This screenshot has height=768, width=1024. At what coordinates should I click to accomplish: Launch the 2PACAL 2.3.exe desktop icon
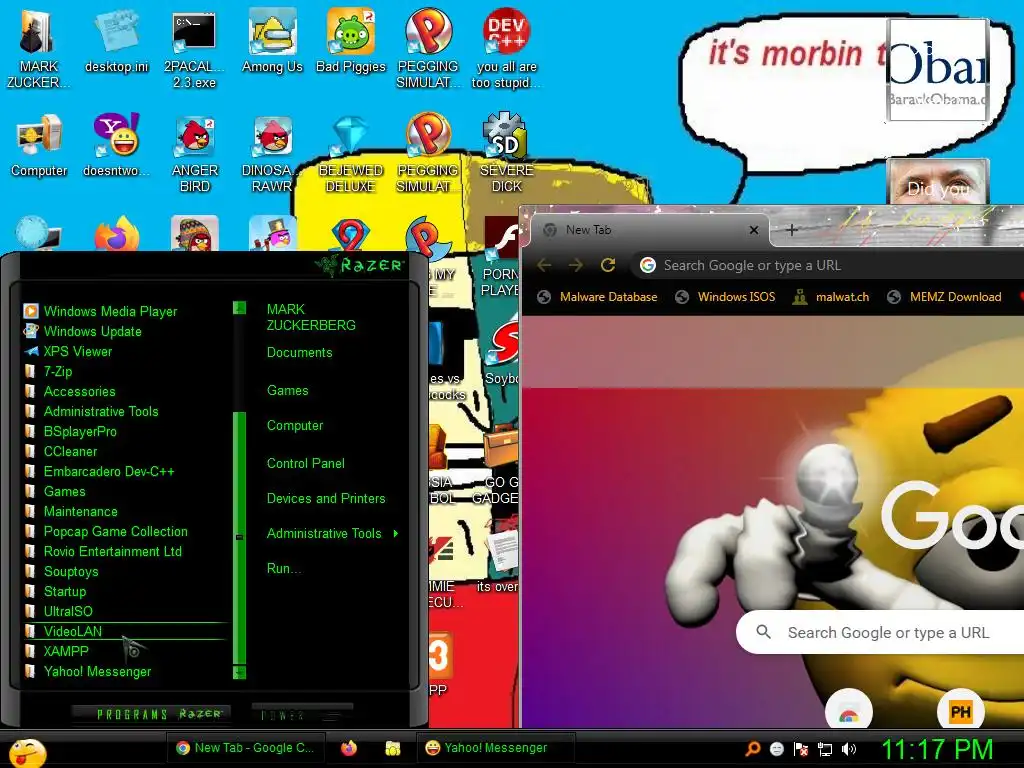[194, 49]
